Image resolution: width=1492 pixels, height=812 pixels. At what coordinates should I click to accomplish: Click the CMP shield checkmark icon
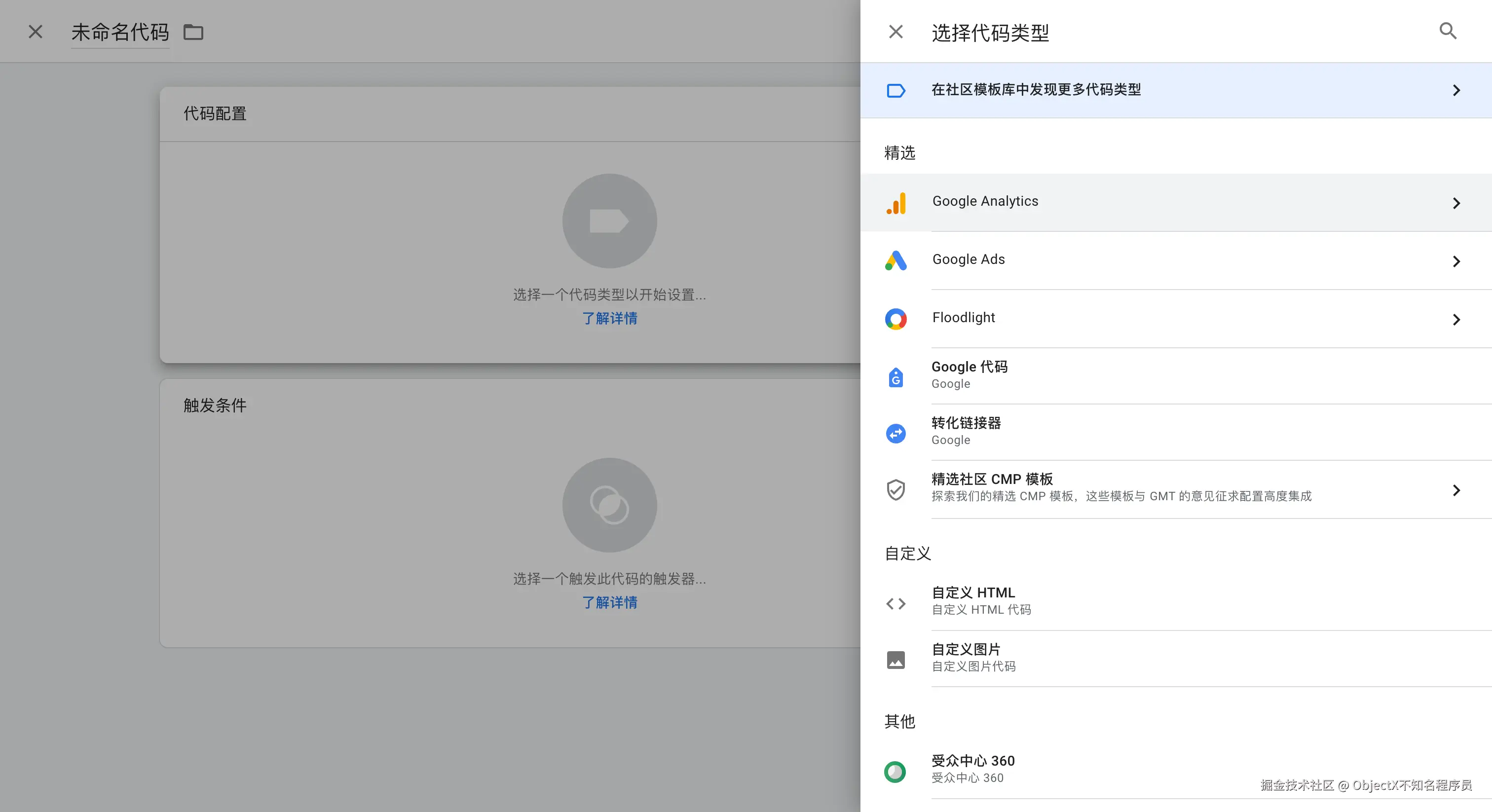click(896, 489)
